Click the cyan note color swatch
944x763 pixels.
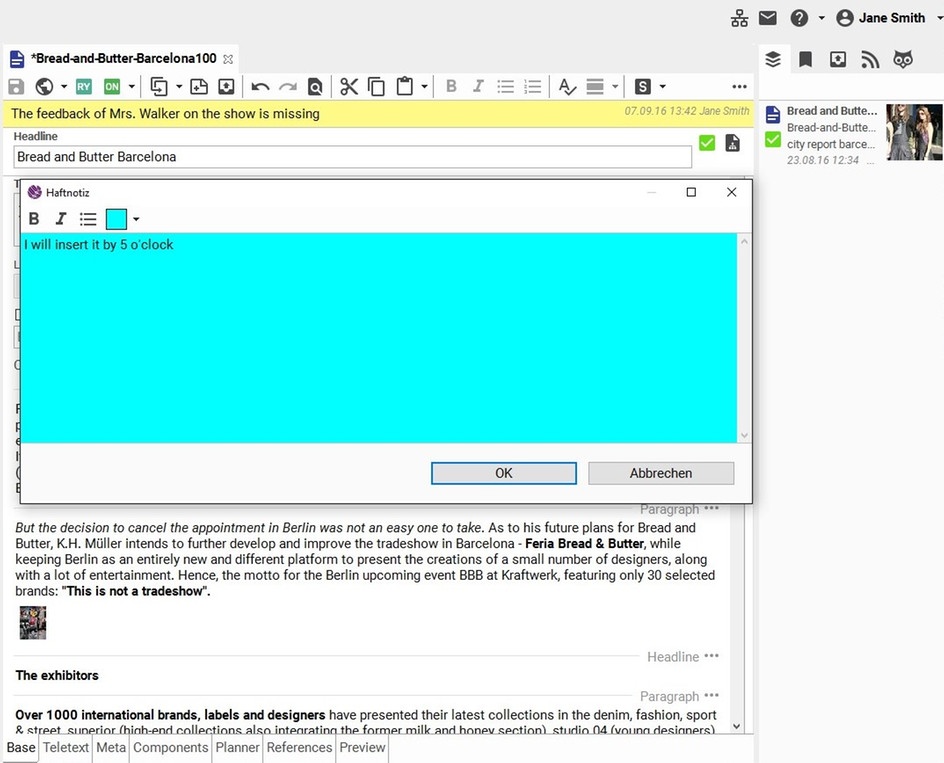coord(116,219)
